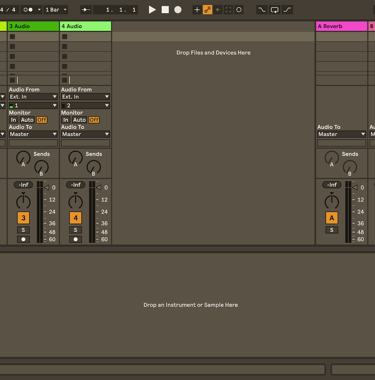Click the Arrangement Record button
This screenshot has height=380, width=375.
click(178, 10)
